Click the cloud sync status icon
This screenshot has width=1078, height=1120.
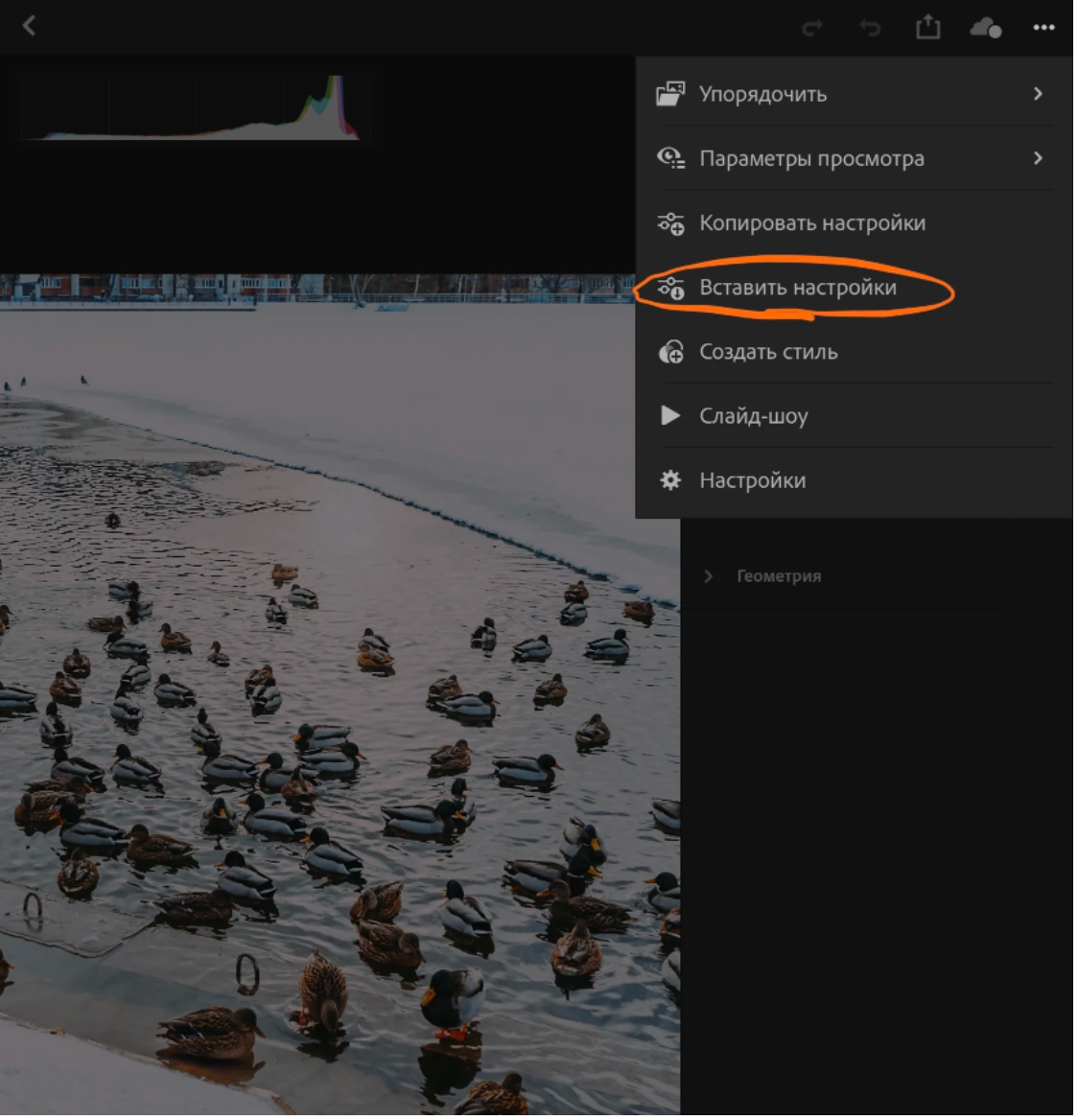[x=985, y=28]
